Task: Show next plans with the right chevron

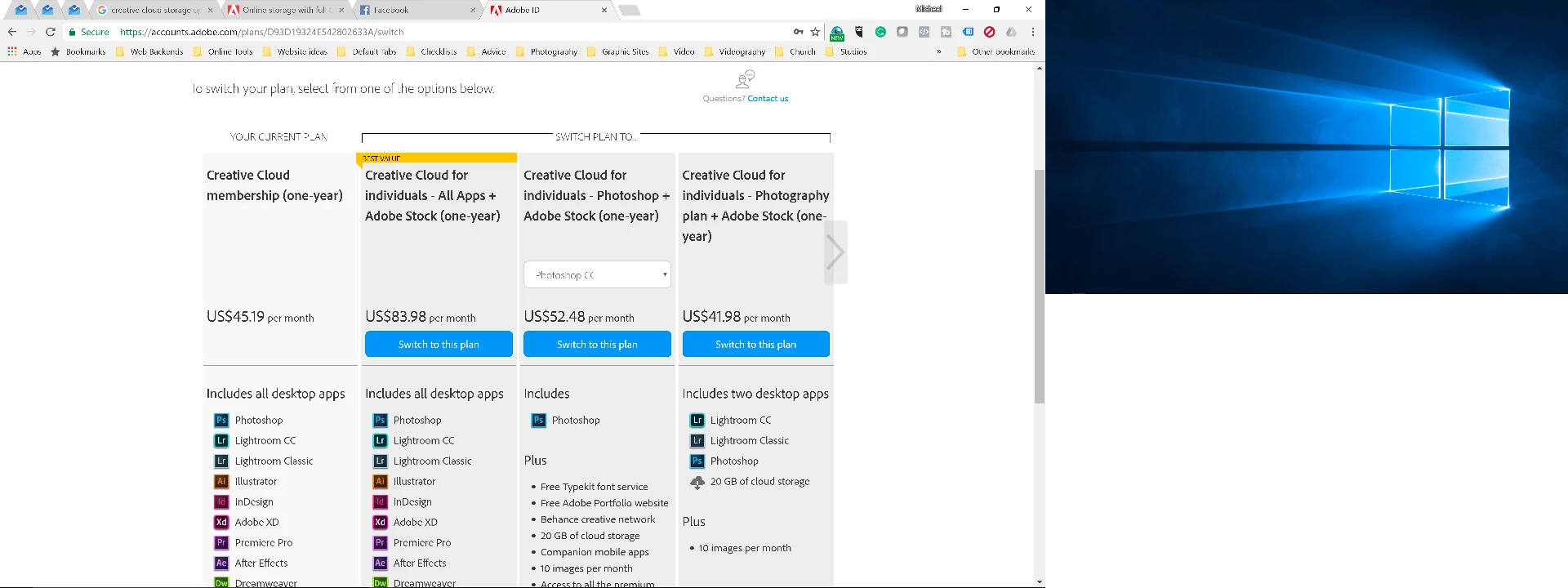Action: 835,252
